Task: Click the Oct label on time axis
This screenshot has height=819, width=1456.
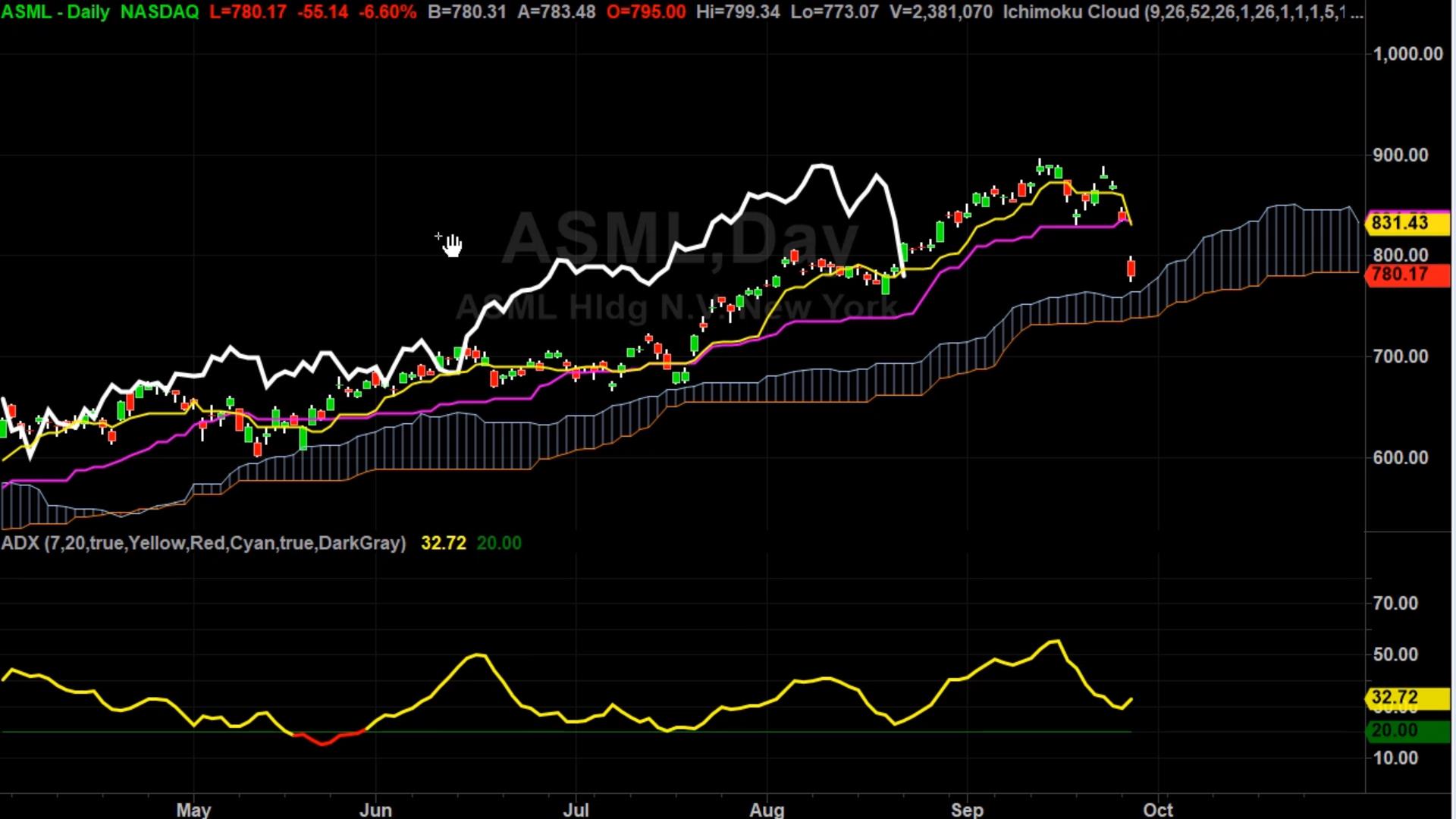Action: (x=1158, y=809)
